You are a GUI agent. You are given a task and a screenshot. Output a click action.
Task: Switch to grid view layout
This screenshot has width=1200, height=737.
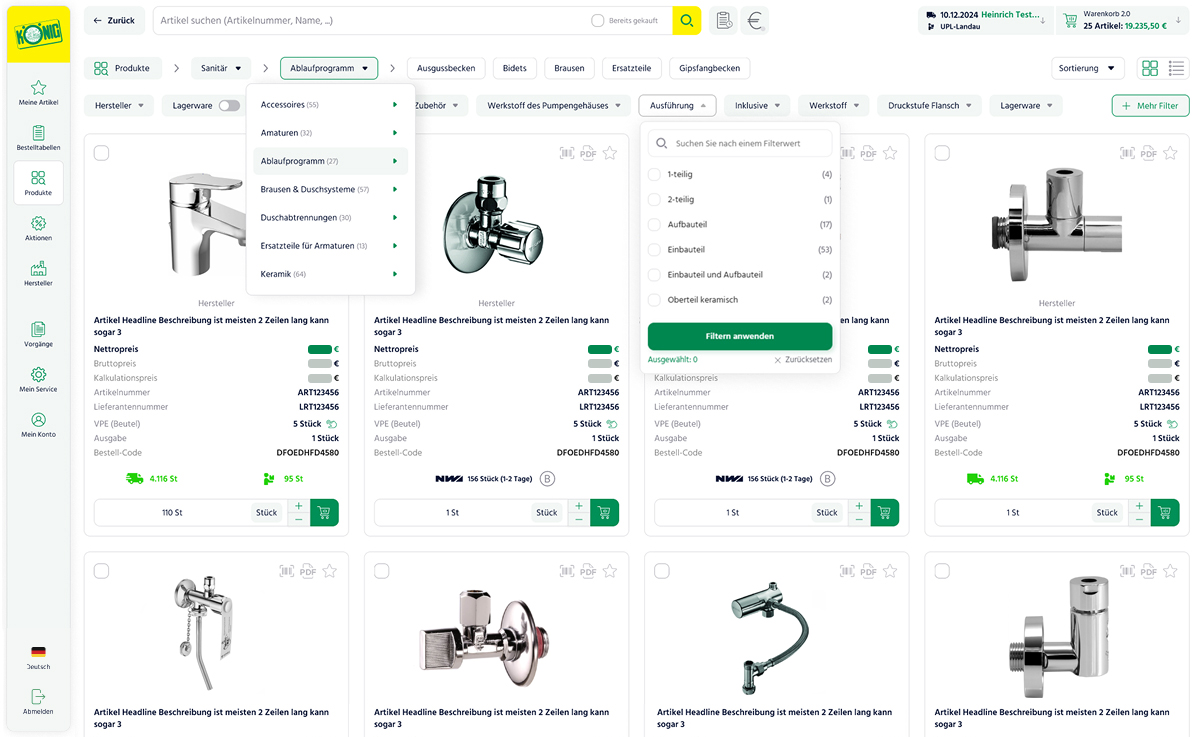click(1150, 68)
